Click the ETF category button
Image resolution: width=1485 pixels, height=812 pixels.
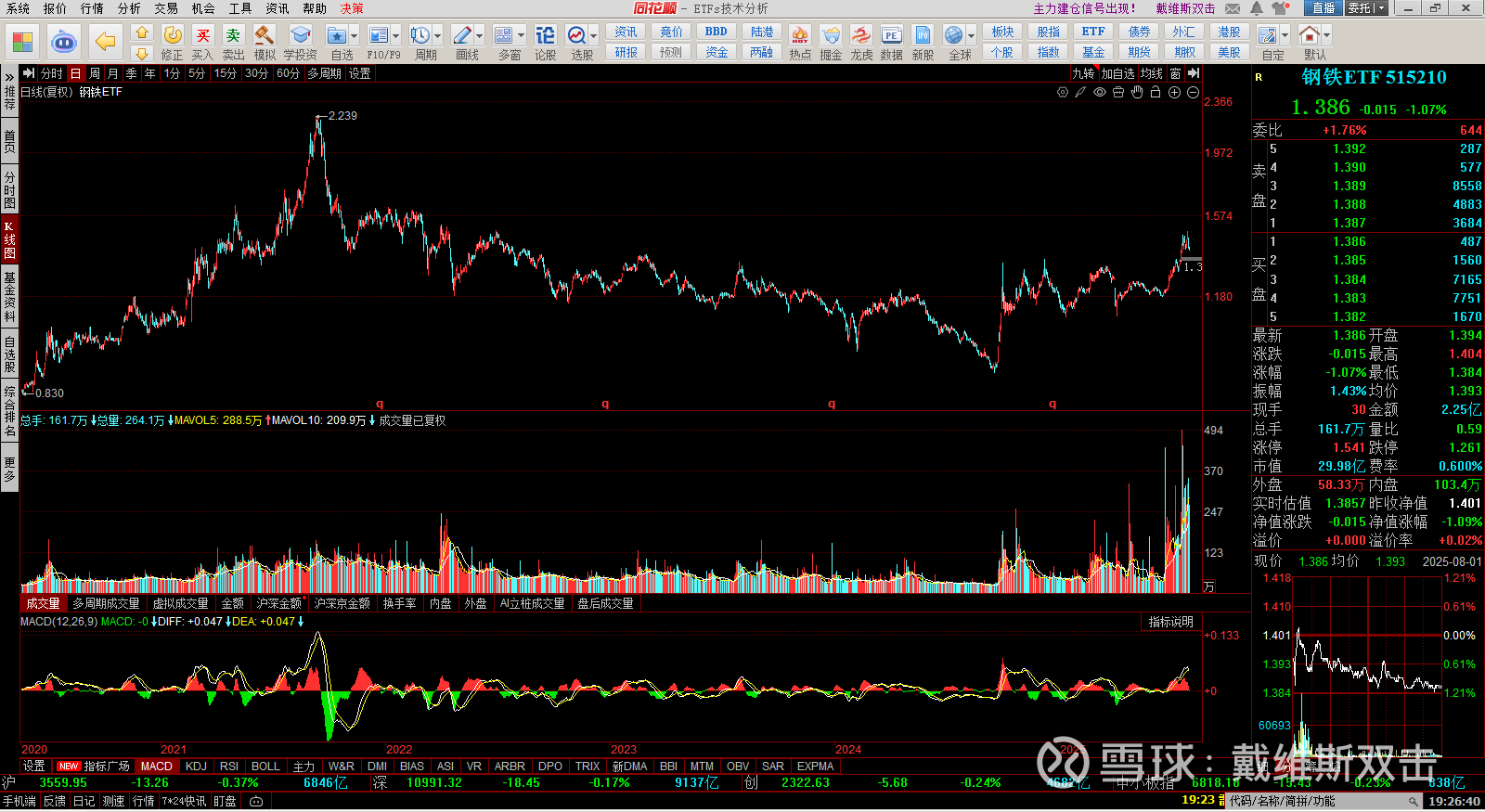1093,32
